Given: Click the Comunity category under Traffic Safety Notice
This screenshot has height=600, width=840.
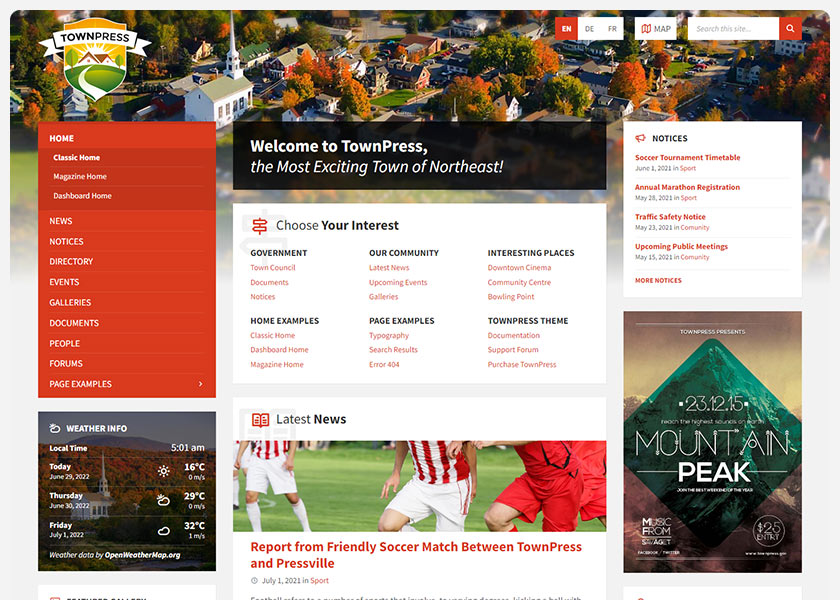Looking at the screenshot, I should point(695,227).
